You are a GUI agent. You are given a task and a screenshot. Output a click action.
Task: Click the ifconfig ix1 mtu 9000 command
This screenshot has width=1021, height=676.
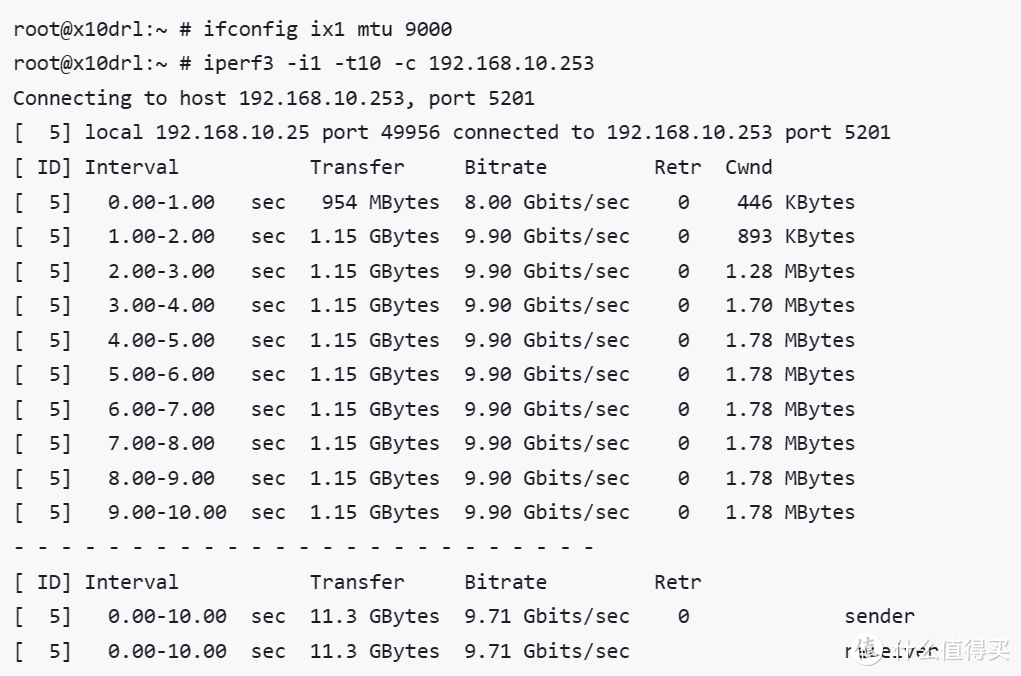pos(320,29)
